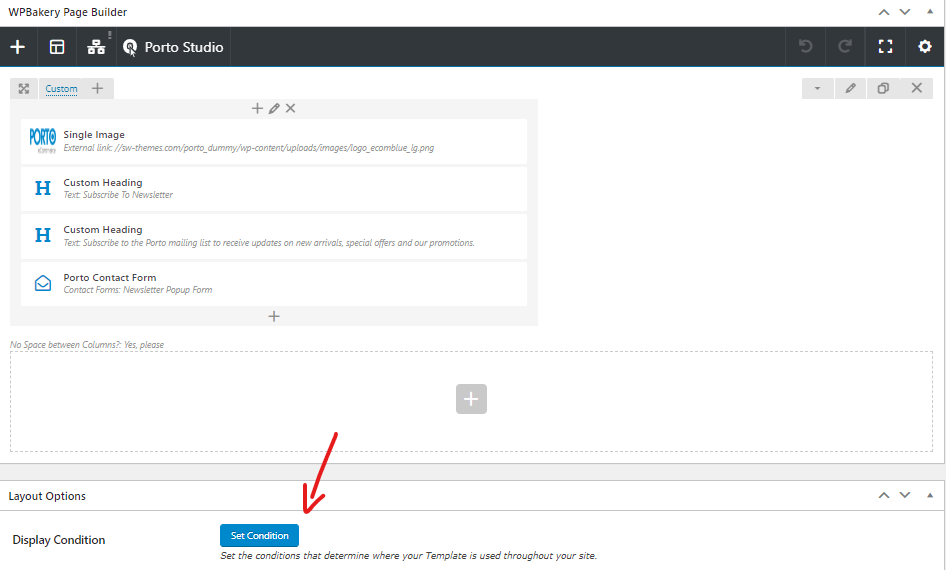Click 'Contact Forms: Newsletter Popup Form' text

138,290
